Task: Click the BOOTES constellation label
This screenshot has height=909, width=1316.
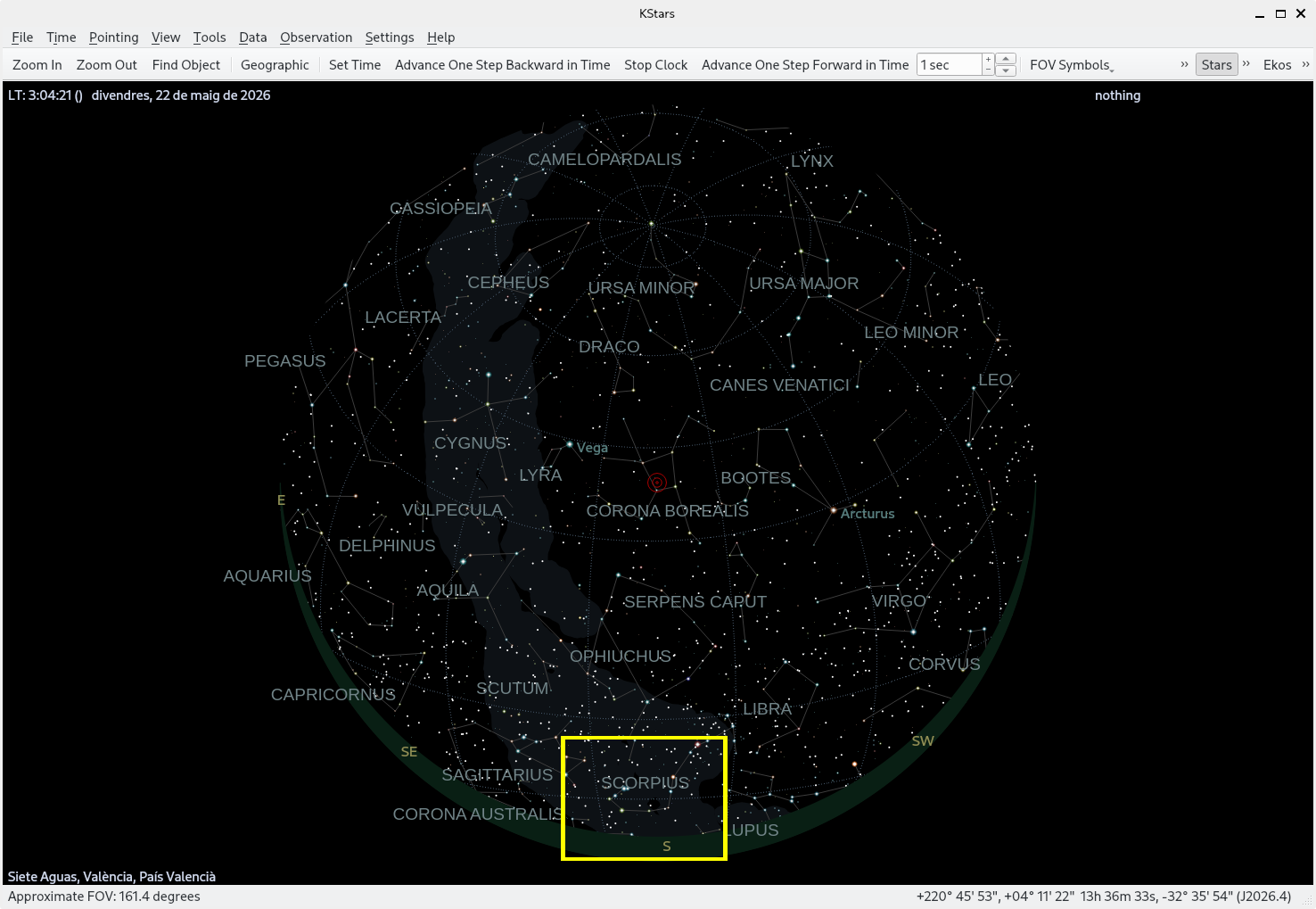Action: point(755,478)
